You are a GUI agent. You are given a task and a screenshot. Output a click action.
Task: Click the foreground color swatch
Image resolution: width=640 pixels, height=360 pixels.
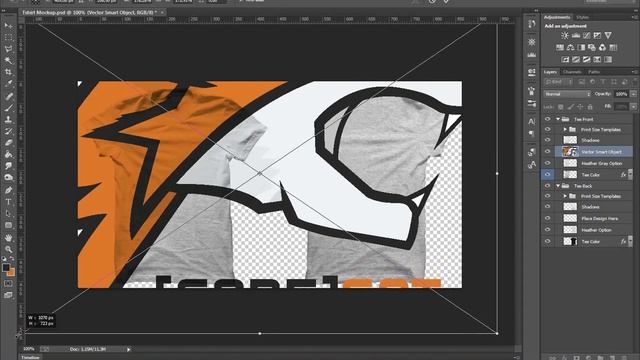[6, 268]
